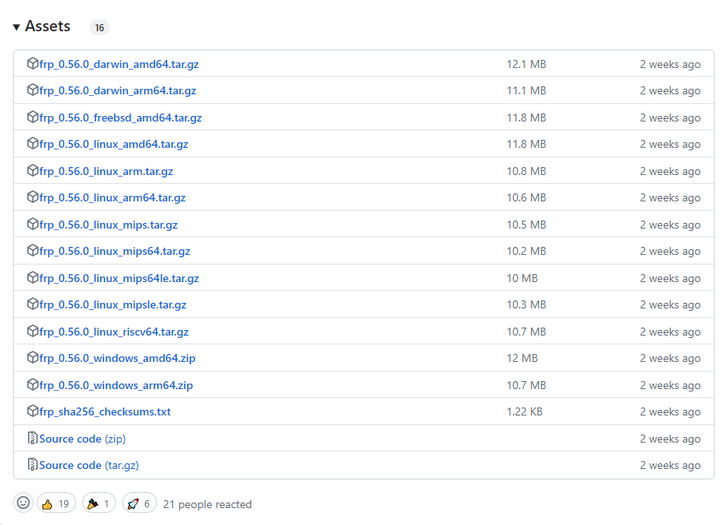Download frp_0.56.0_windows_arm64.zip
The image size is (726, 525).
coord(116,385)
